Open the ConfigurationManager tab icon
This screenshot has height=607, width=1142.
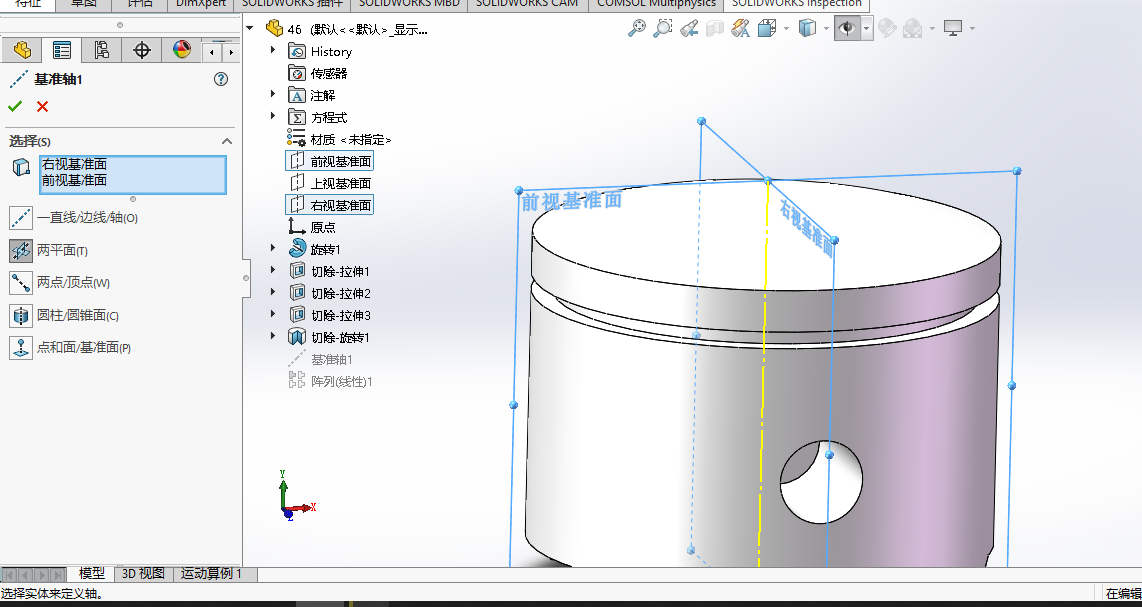101,50
